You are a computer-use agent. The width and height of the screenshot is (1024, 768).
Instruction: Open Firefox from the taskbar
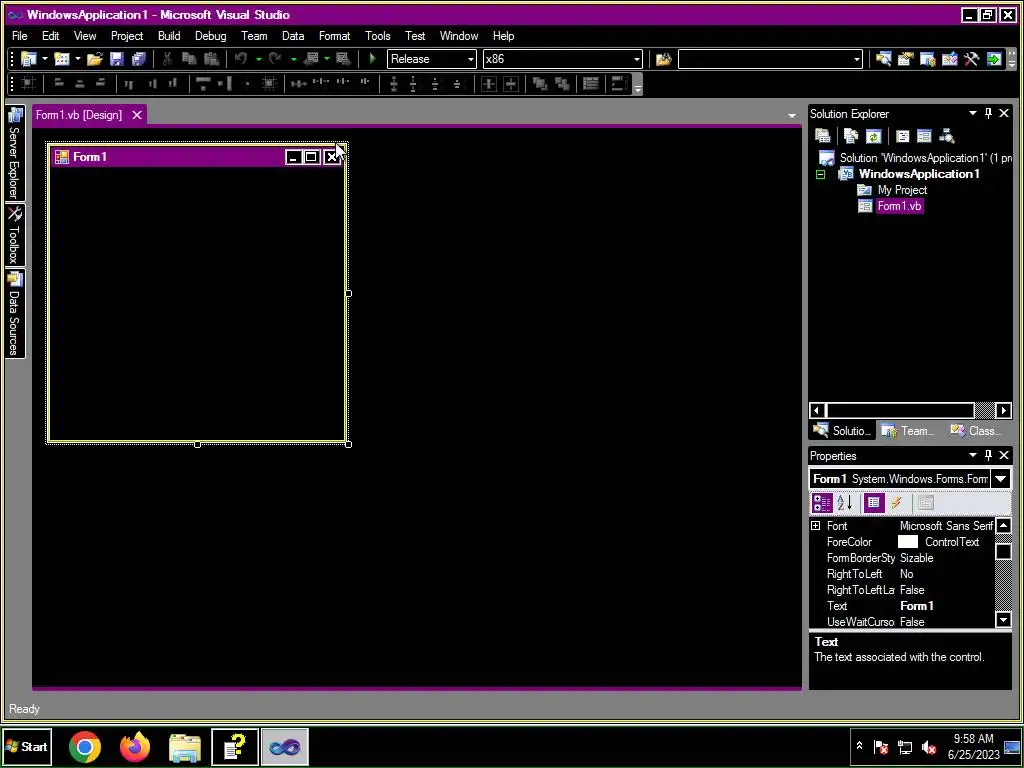(135, 746)
